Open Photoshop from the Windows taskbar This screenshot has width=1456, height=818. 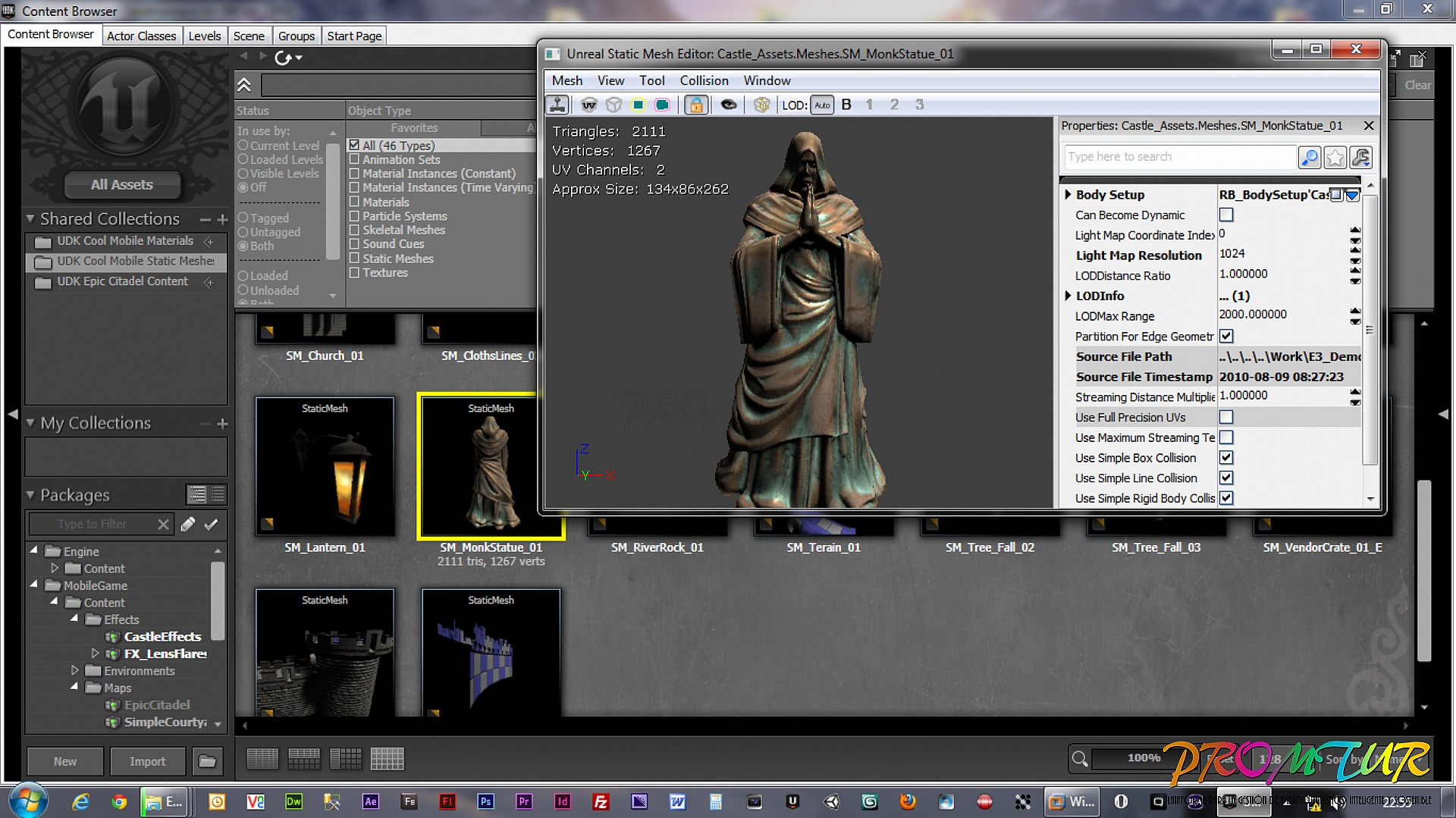tap(485, 801)
